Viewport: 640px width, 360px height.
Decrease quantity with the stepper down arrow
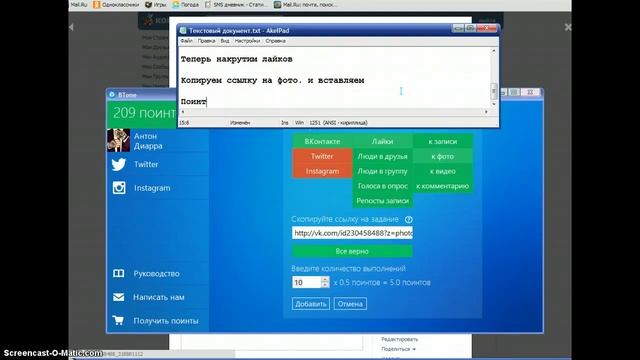pyautogui.click(x=325, y=285)
